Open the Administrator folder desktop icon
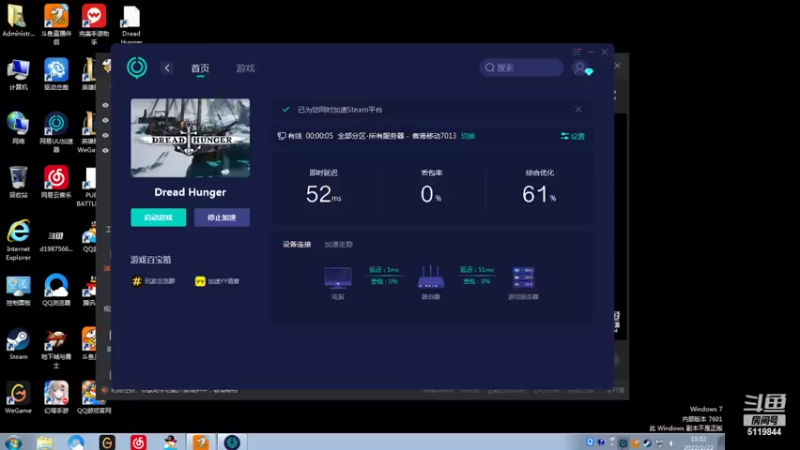This screenshot has width=800, height=450. [18, 20]
